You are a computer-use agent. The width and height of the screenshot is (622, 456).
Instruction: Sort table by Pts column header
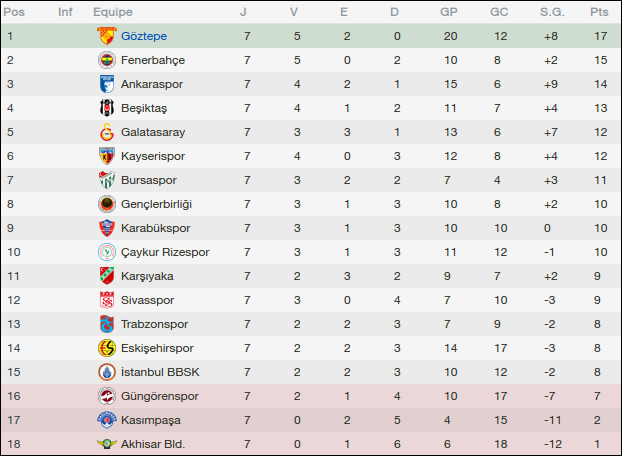pos(599,12)
